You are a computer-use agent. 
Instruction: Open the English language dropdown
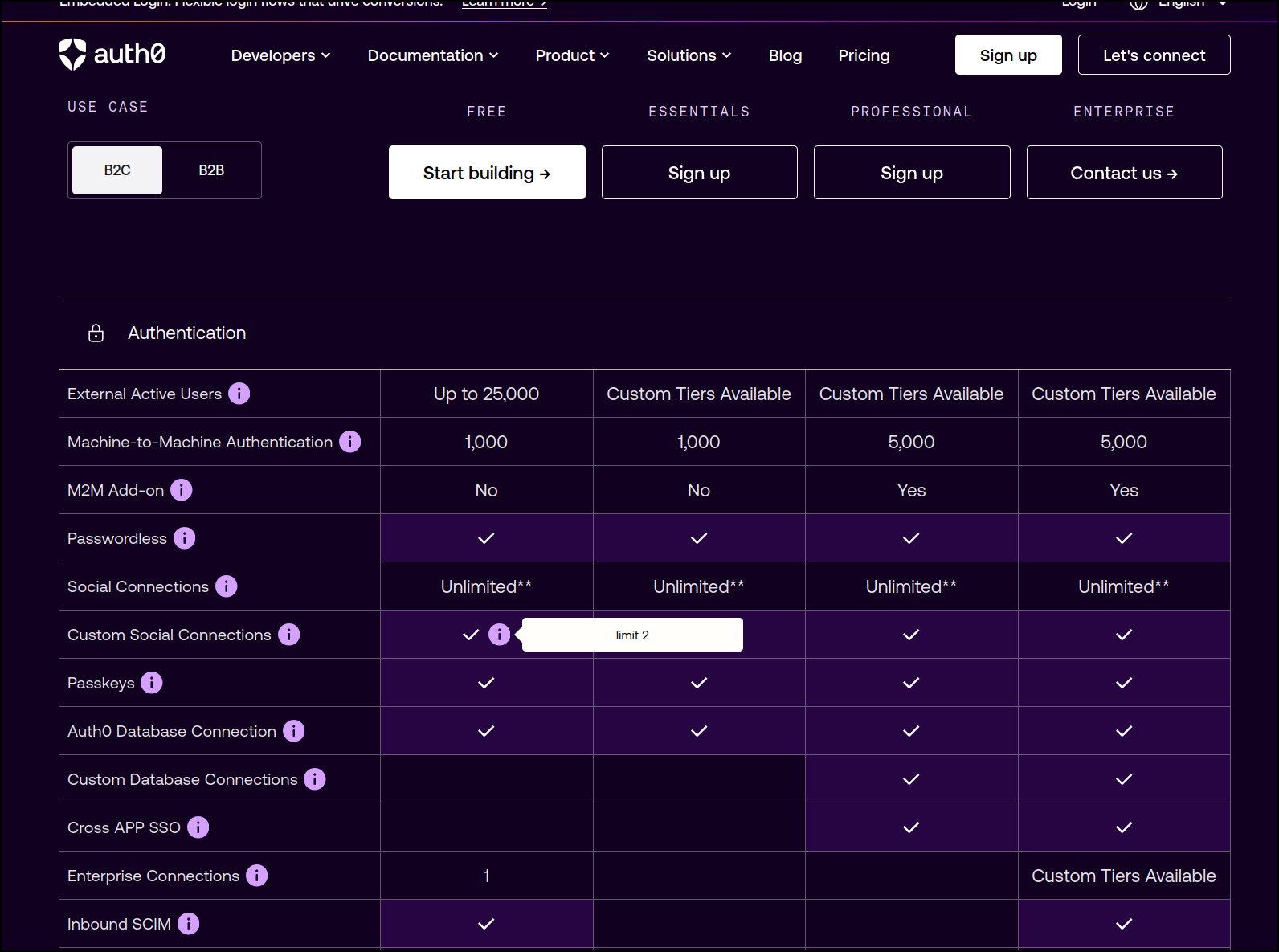pyautogui.click(x=1192, y=3)
